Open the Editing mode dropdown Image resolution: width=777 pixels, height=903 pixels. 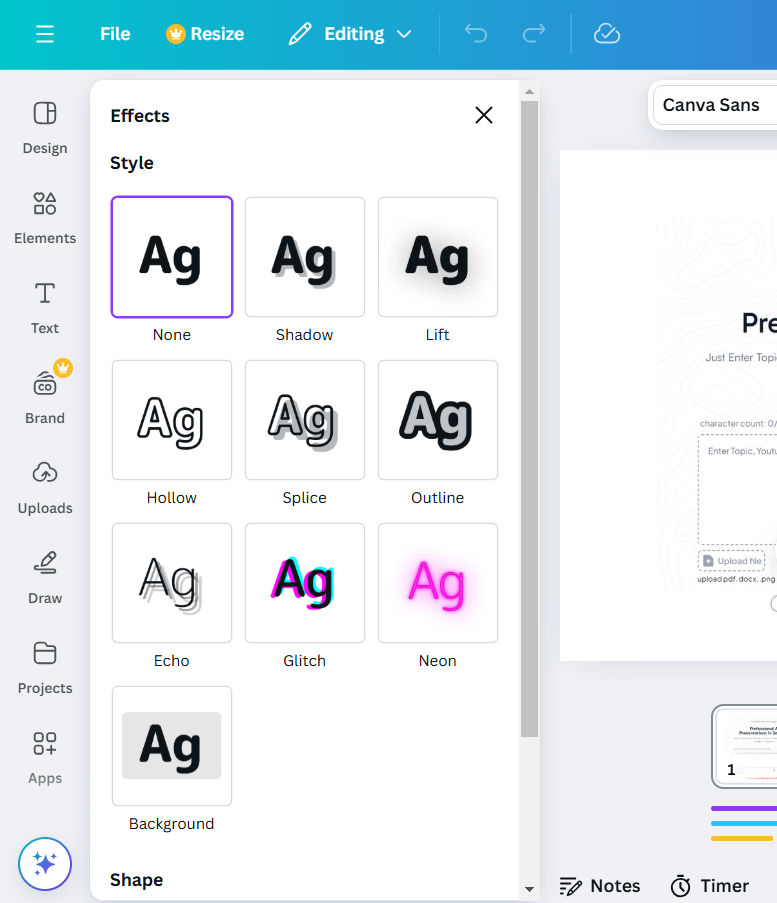point(351,34)
